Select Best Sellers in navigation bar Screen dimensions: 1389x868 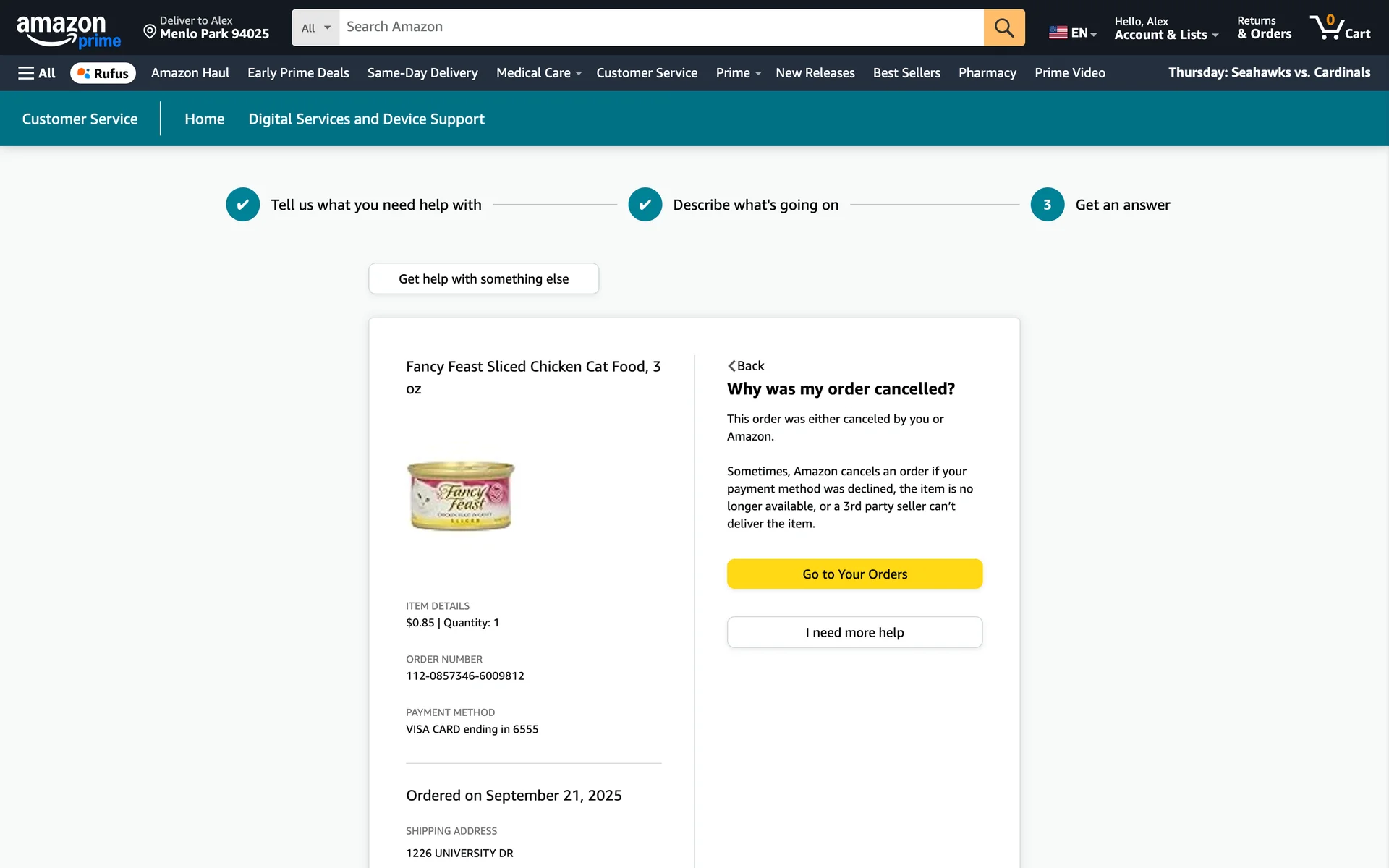pos(906,73)
